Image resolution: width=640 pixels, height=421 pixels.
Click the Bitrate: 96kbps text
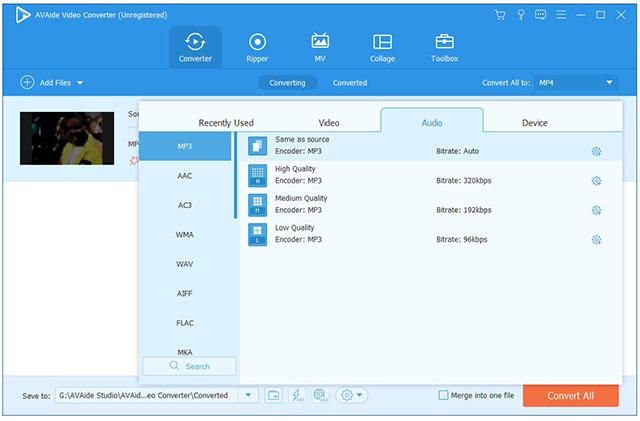(462, 239)
